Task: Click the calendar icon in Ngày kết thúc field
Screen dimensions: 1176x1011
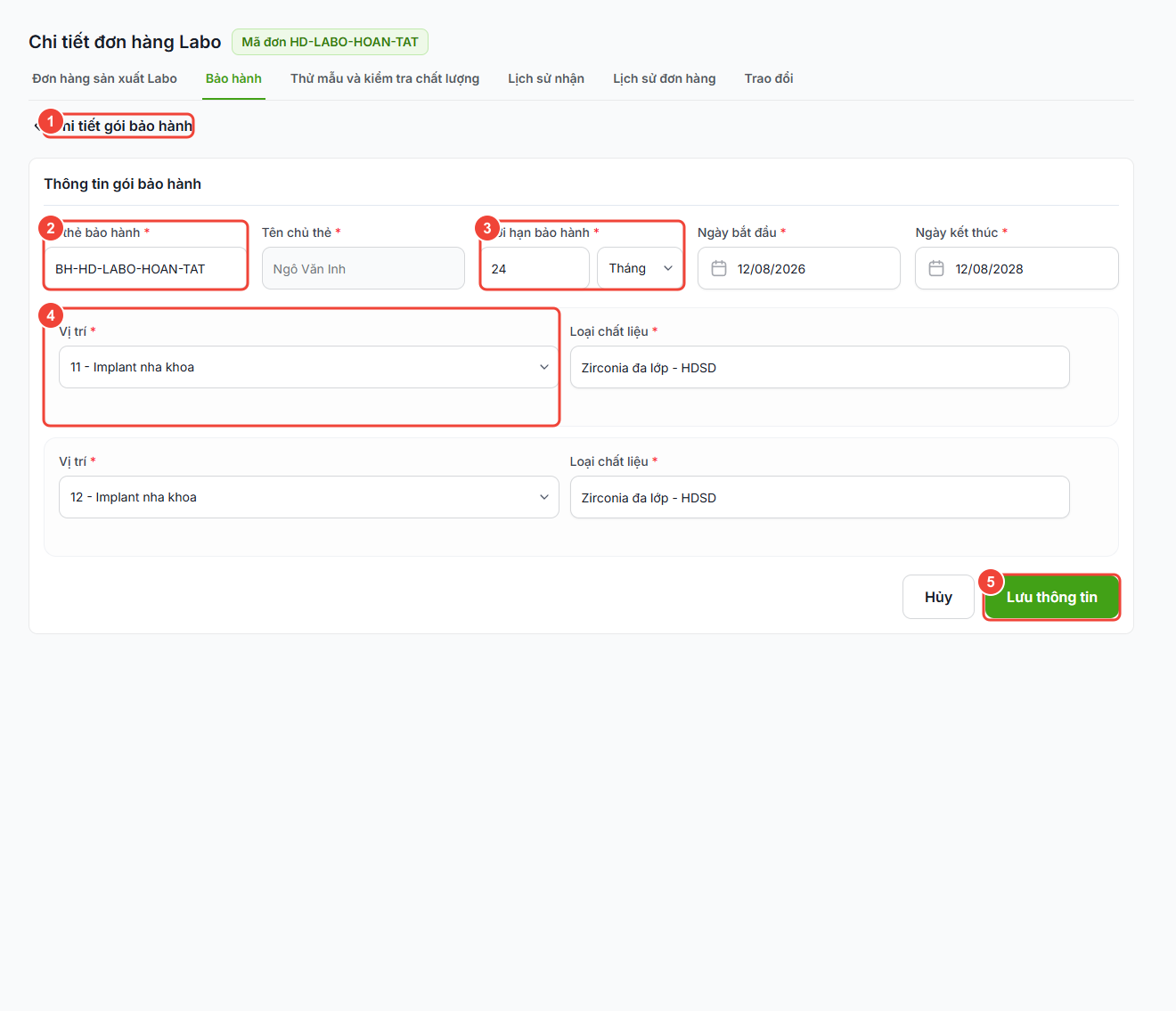Action: click(936, 268)
